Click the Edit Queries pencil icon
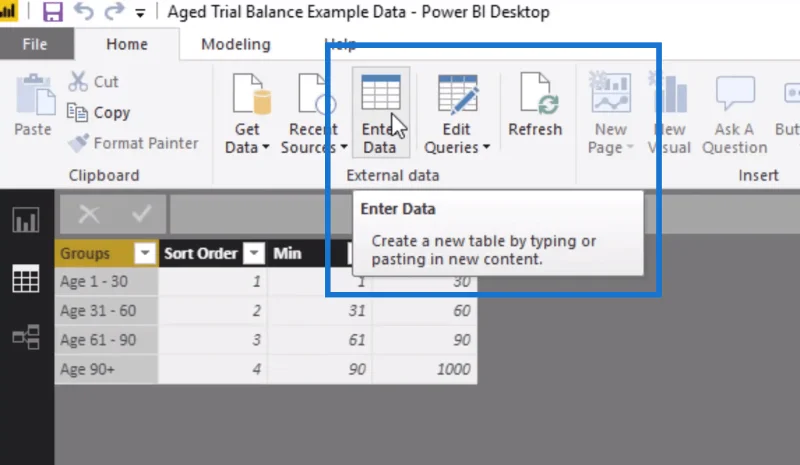 [x=458, y=93]
